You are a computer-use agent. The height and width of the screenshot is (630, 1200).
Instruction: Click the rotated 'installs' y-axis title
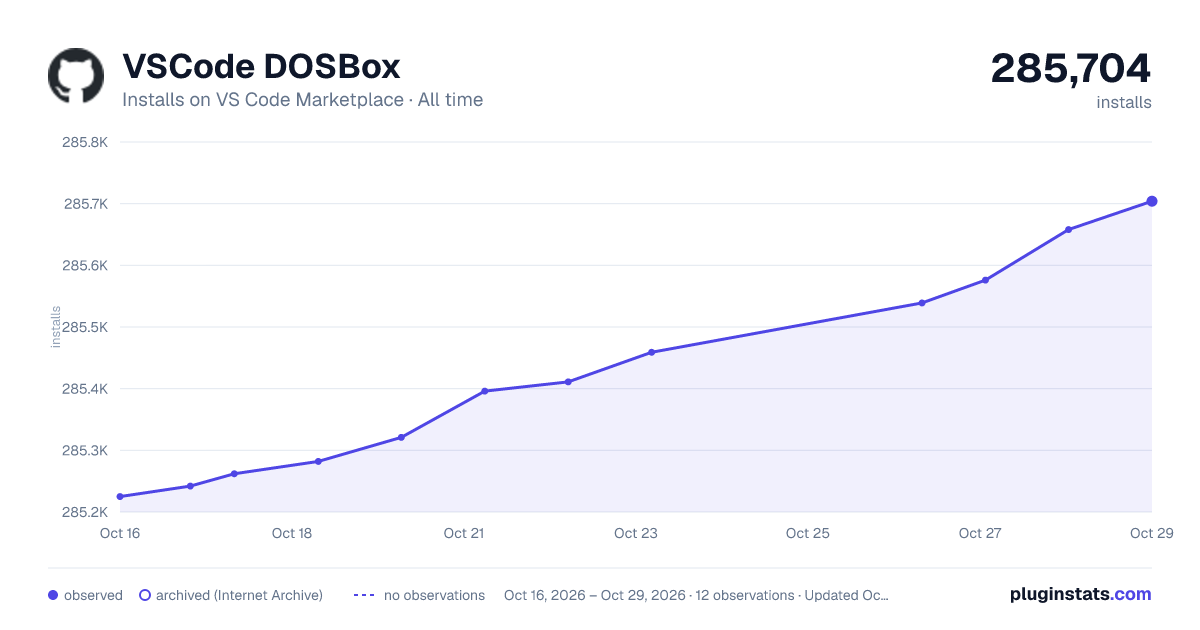56,327
